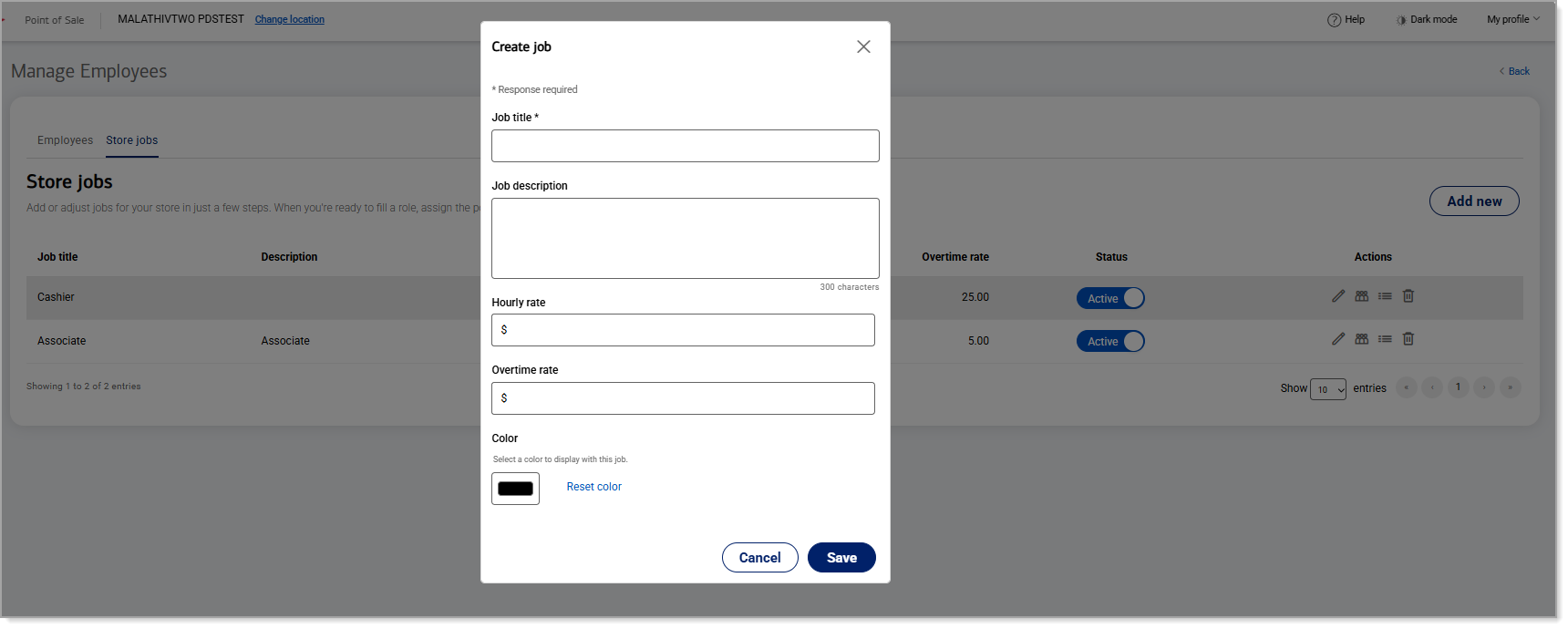The height and width of the screenshot is (629, 1568).
Task: Go to first page of entries
Action: pyautogui.click(x=1407, y=387)
